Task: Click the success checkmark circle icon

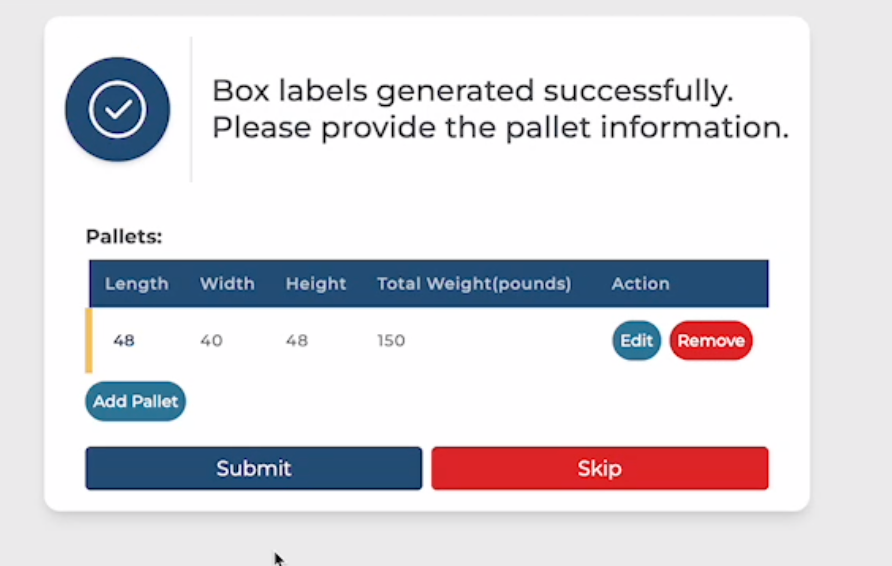Action: click(118, 109)
